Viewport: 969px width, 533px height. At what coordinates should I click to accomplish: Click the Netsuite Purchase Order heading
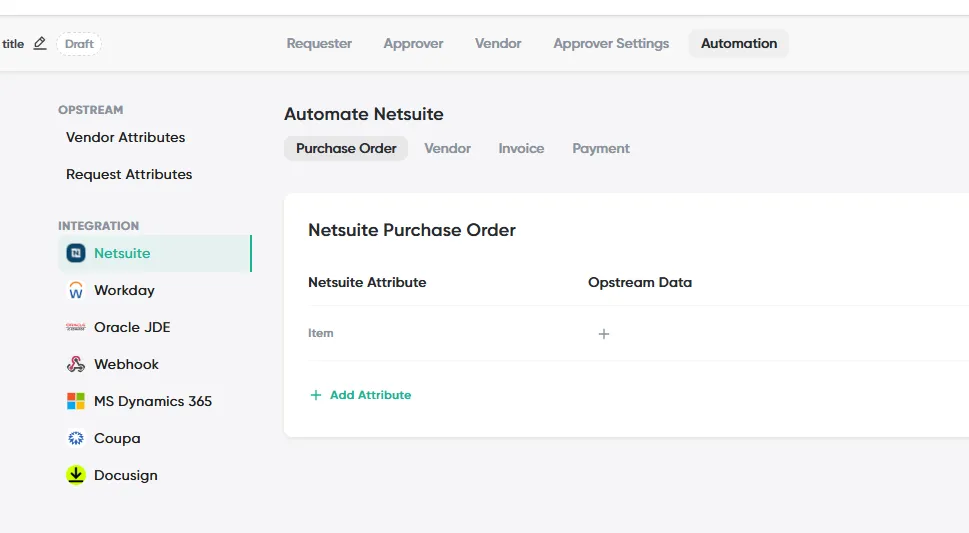pyautogui.click(x=412, y=230)
